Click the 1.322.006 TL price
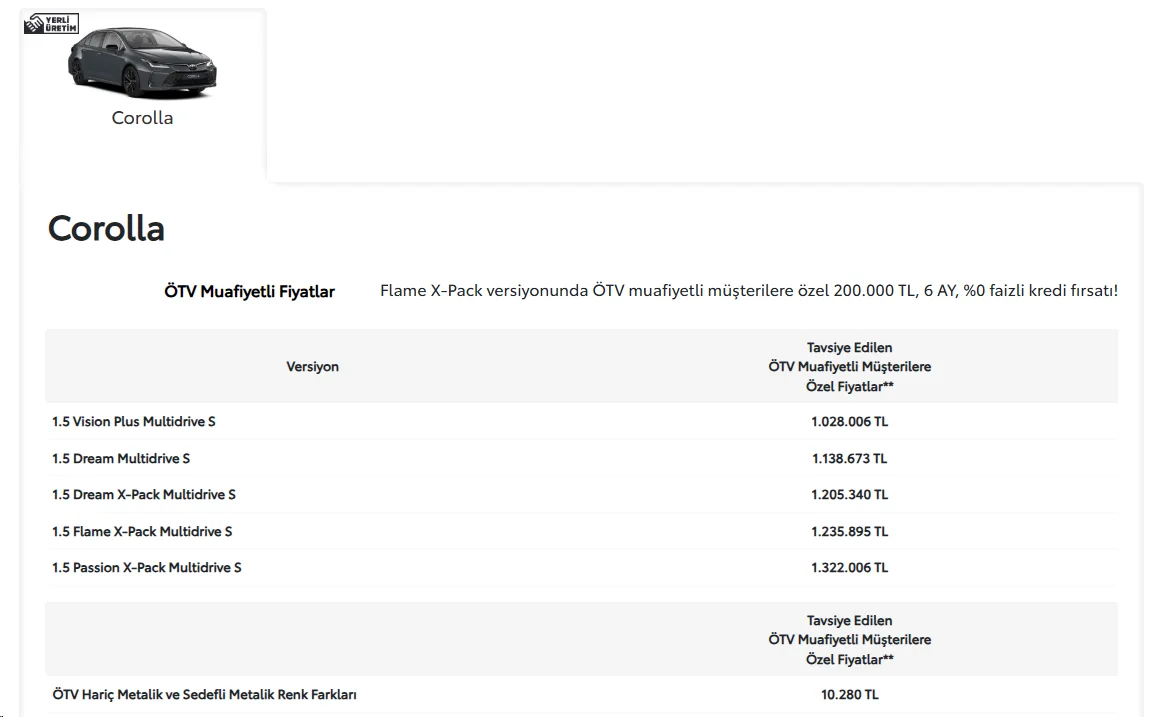The height and width of the screenshot is (717, 1161). 849,568
